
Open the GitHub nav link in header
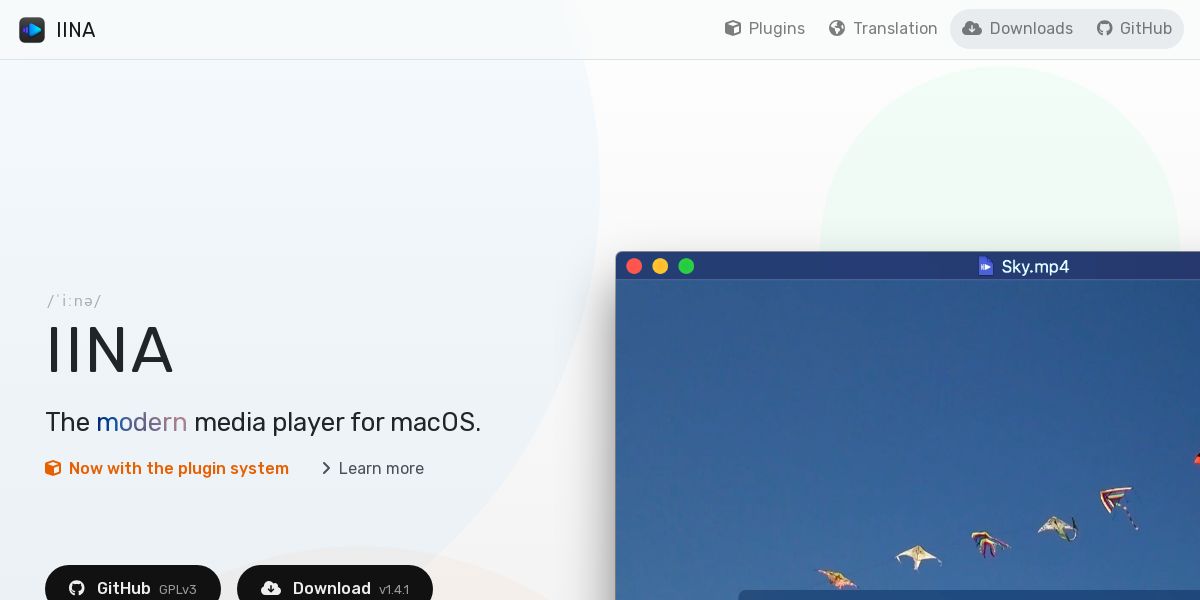click(1134, 28)
